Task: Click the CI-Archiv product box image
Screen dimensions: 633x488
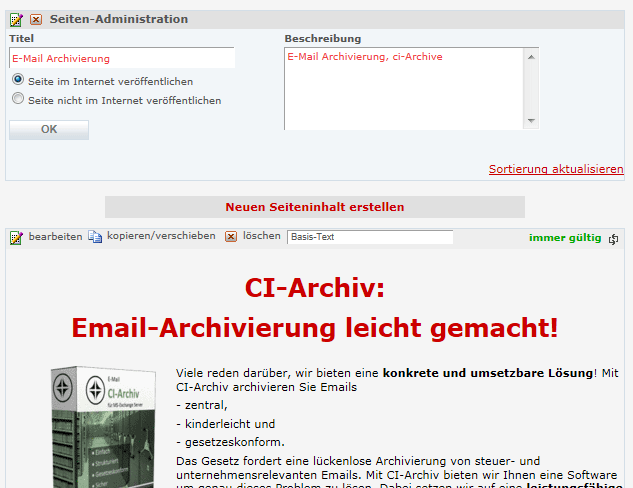Action: (104, 427)
